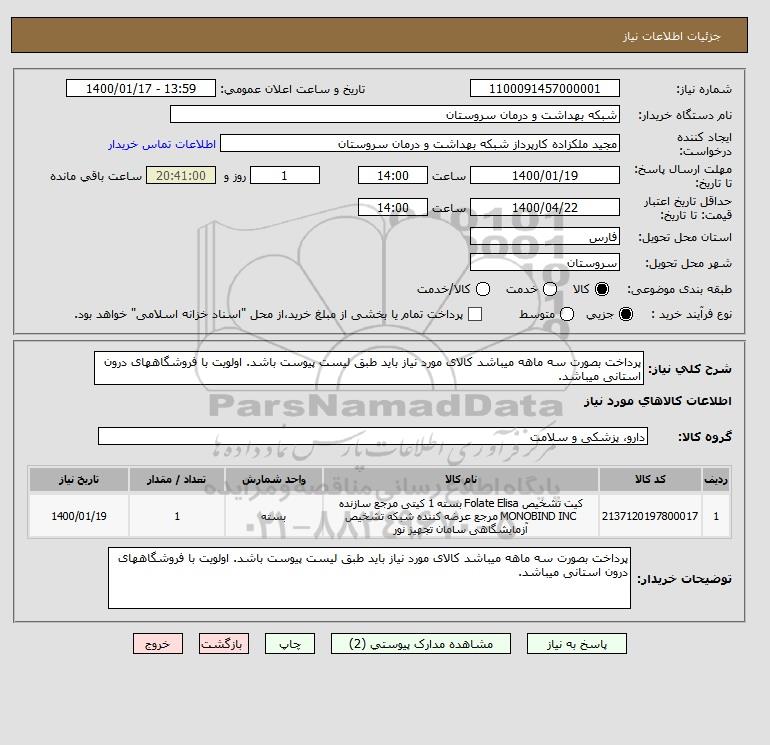Click the مشاهده مدارک پیوستی (2) button
This screenshot has height=745, width=770.
(421, 644)
